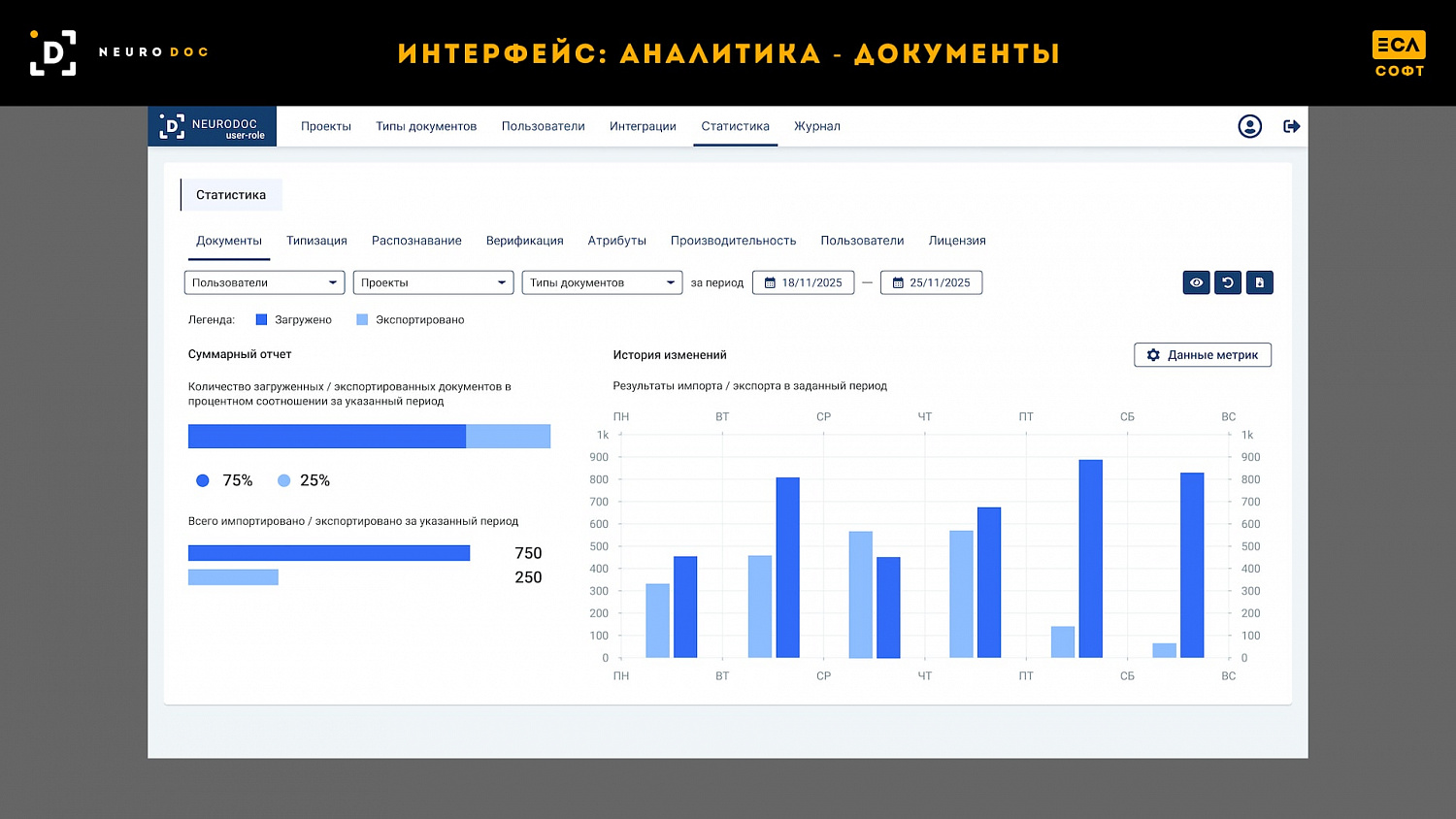Click the logout icon
Screen dimensions: 1456x819
pos(1292,126)
